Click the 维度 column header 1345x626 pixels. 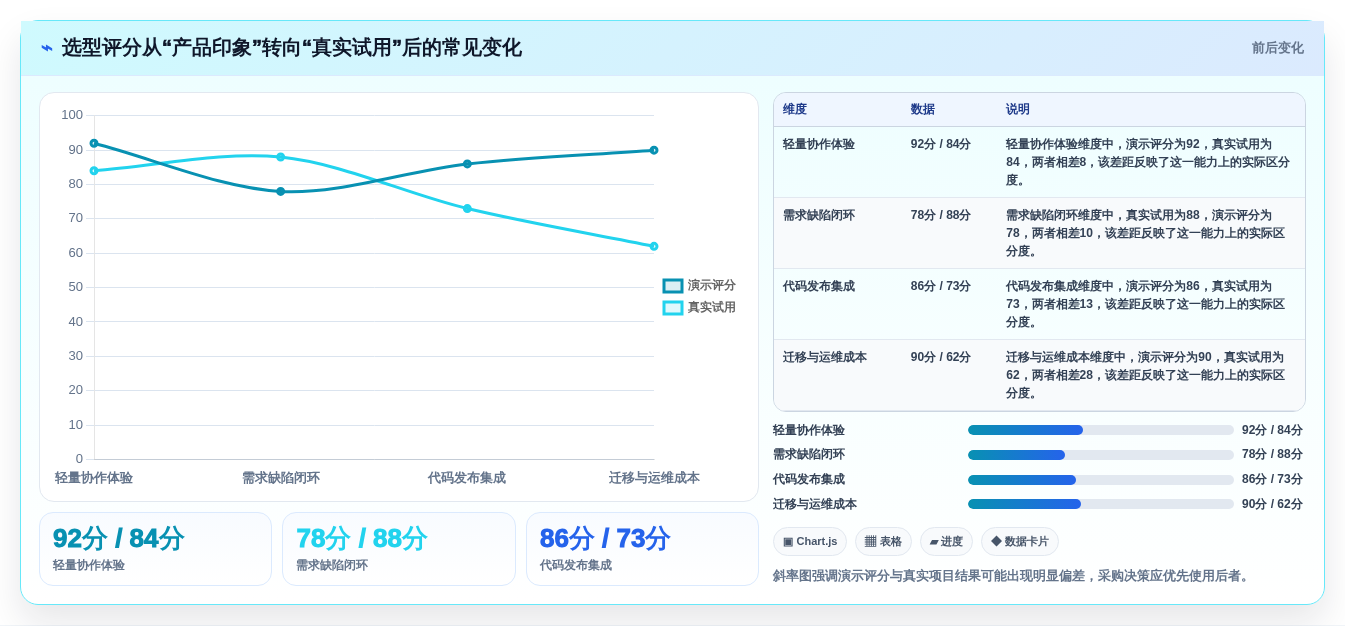[795, 110]
